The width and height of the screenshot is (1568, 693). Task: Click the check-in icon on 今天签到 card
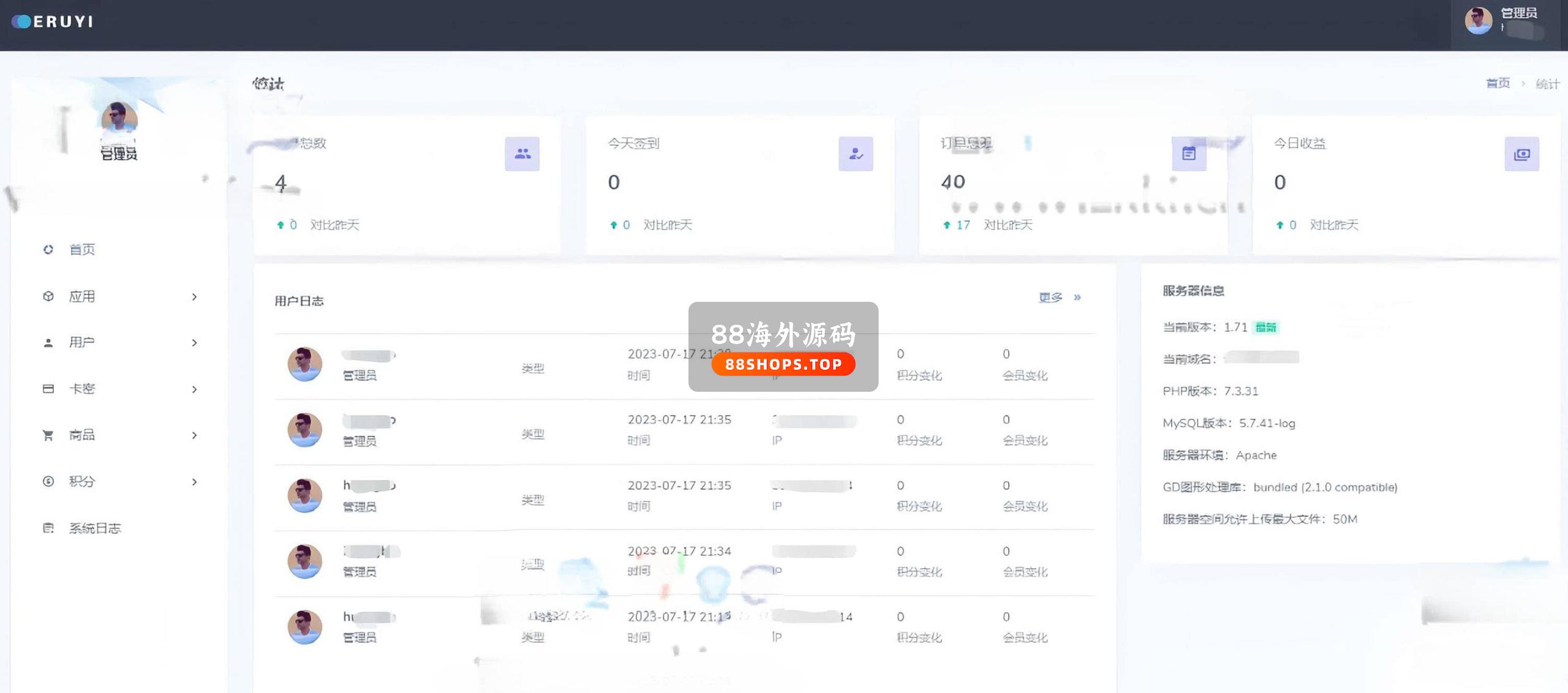tap(856, 154)
